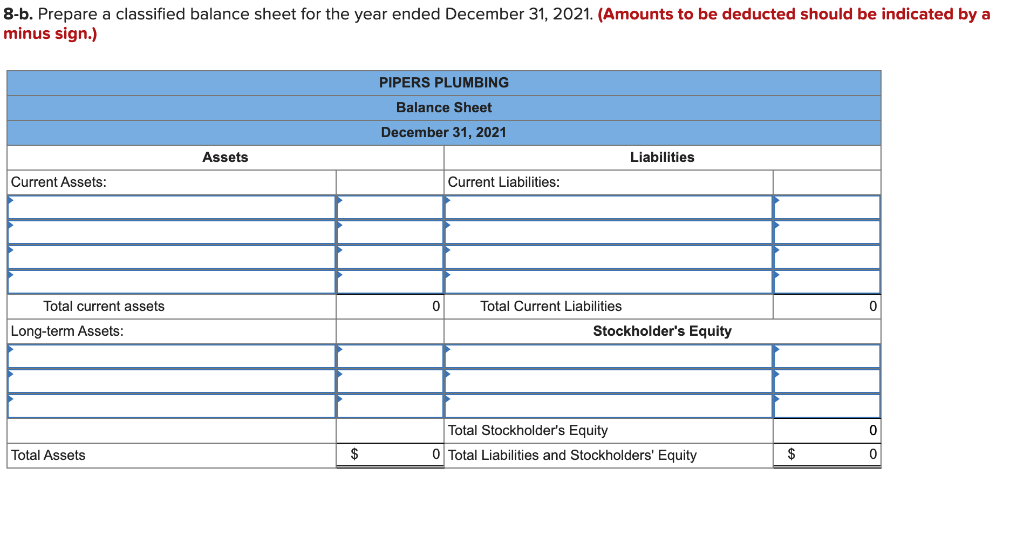Screen dimensions: 1024x556
Task: Click the Total Assets label
Action: (48, 455)
